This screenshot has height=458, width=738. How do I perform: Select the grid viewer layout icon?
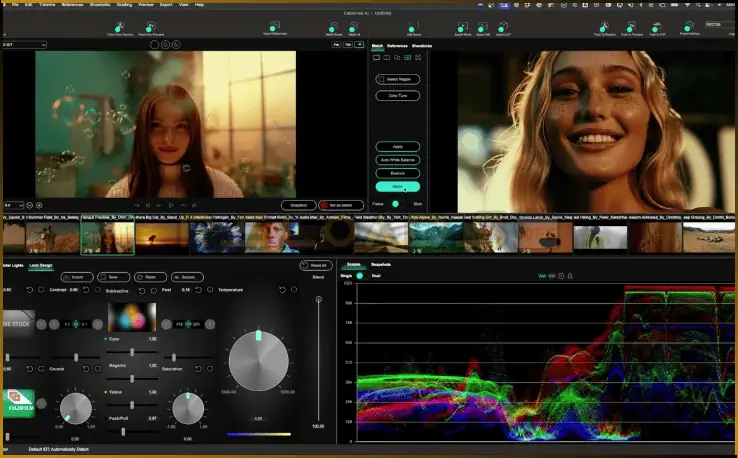point(408,57)
